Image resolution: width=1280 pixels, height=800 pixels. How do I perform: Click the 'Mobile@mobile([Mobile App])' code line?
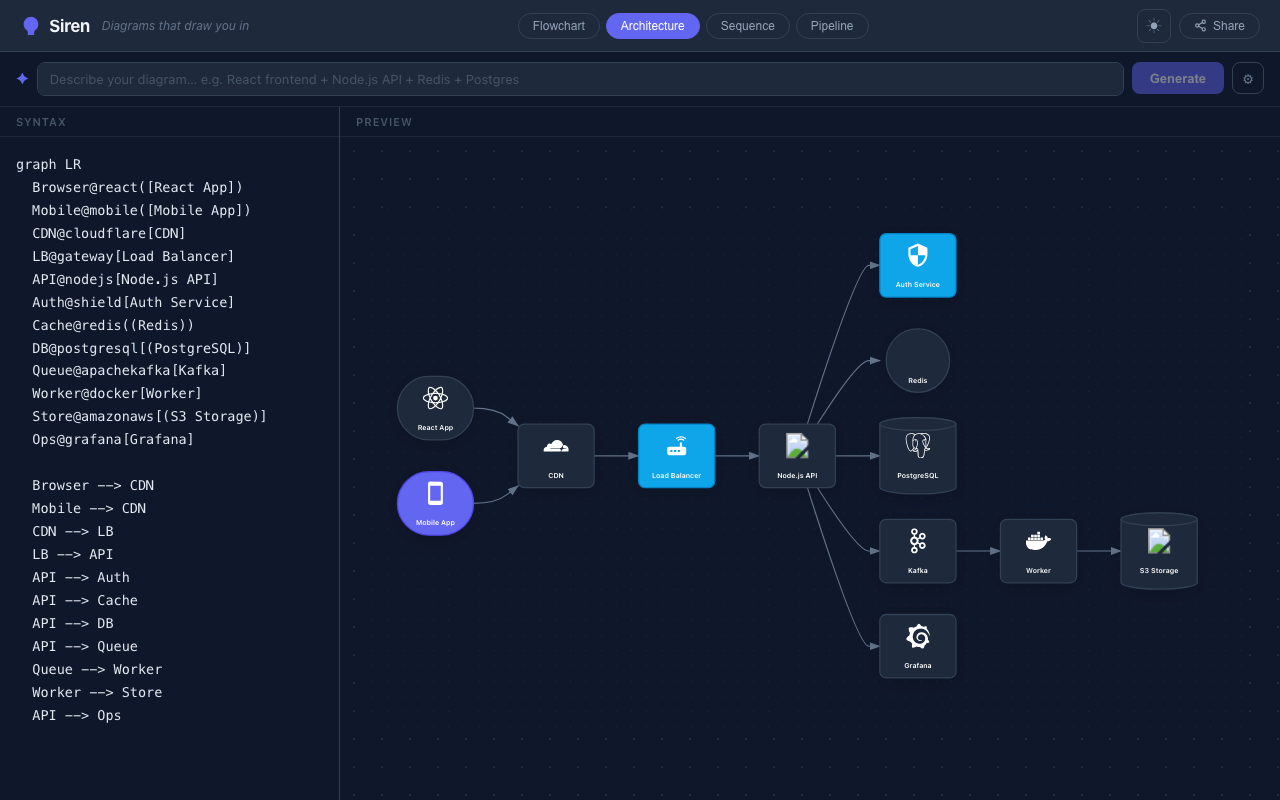coord(142,210)
